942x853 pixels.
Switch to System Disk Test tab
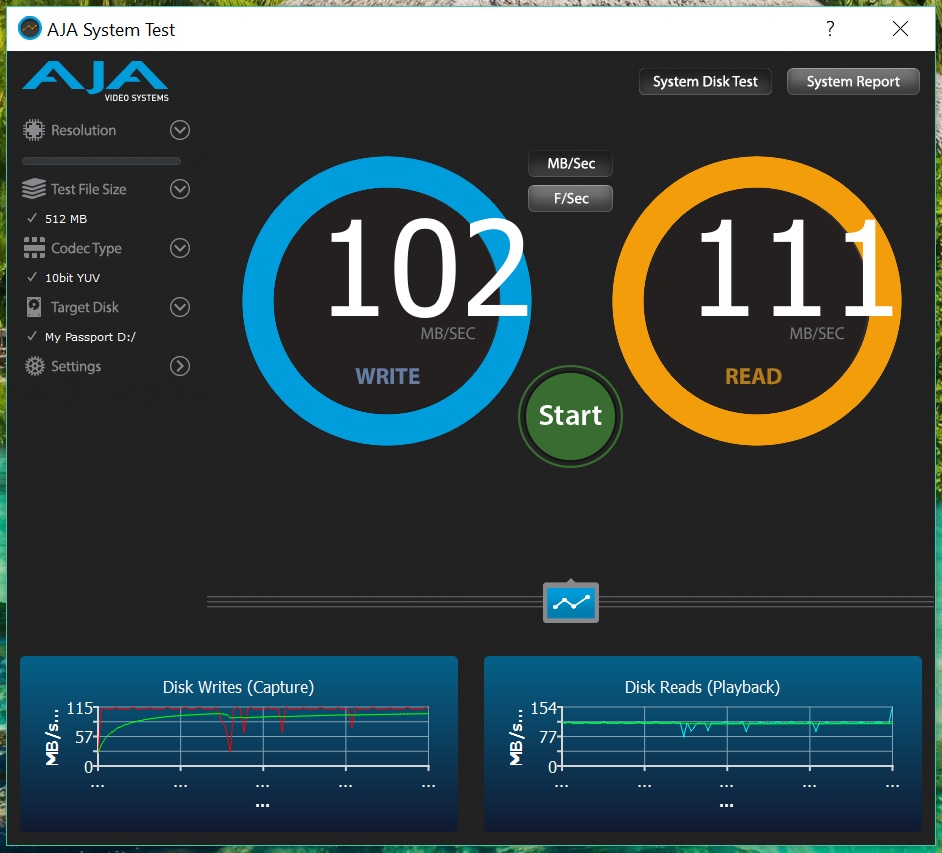coord(705,82)
